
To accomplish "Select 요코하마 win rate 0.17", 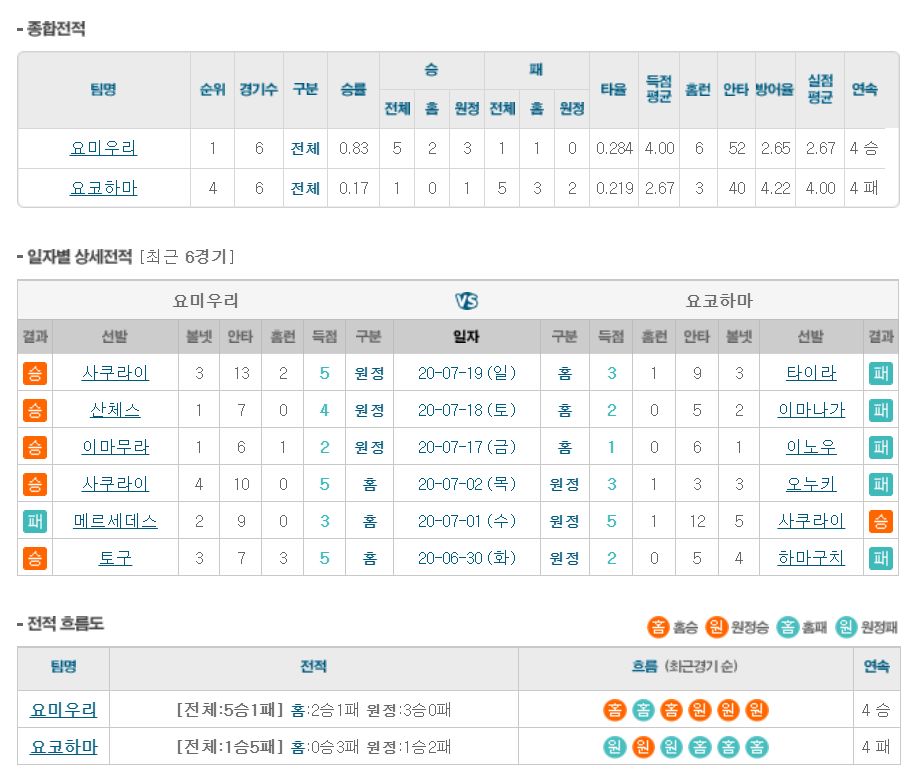I will point(353,188).
